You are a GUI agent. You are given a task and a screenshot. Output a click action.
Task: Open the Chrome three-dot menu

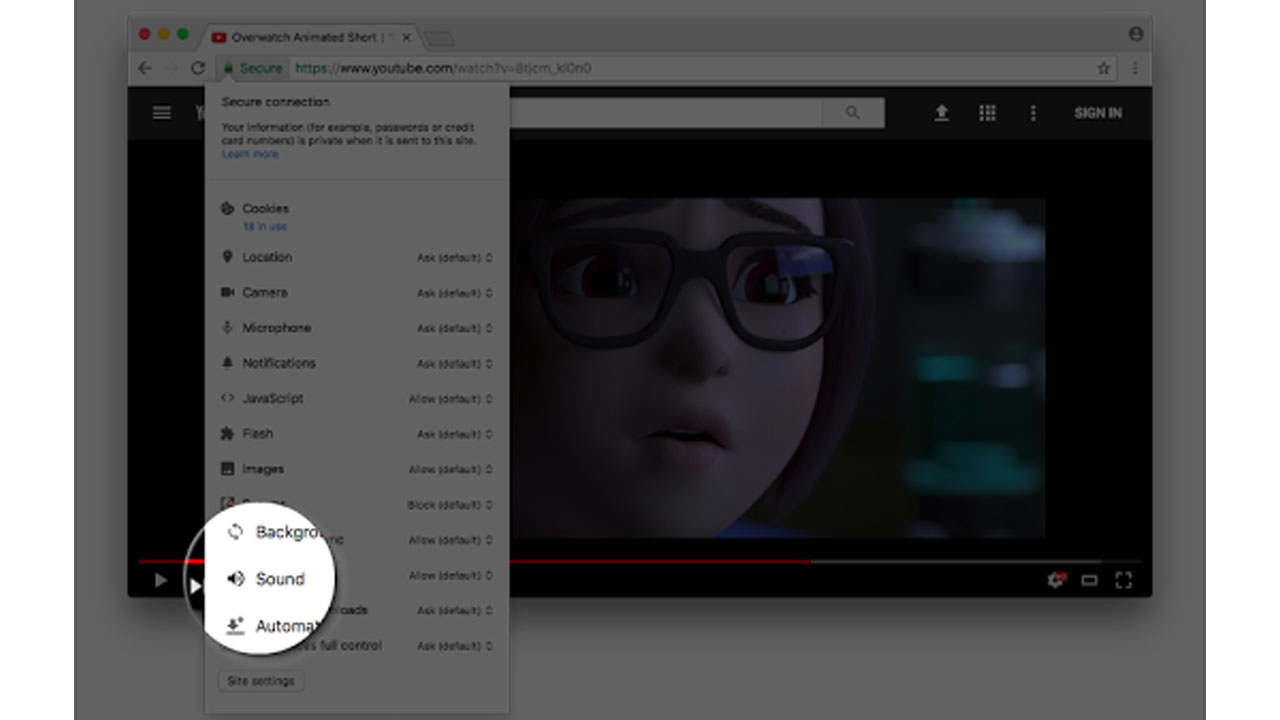pyautogui.click(x=1135, y=68)
